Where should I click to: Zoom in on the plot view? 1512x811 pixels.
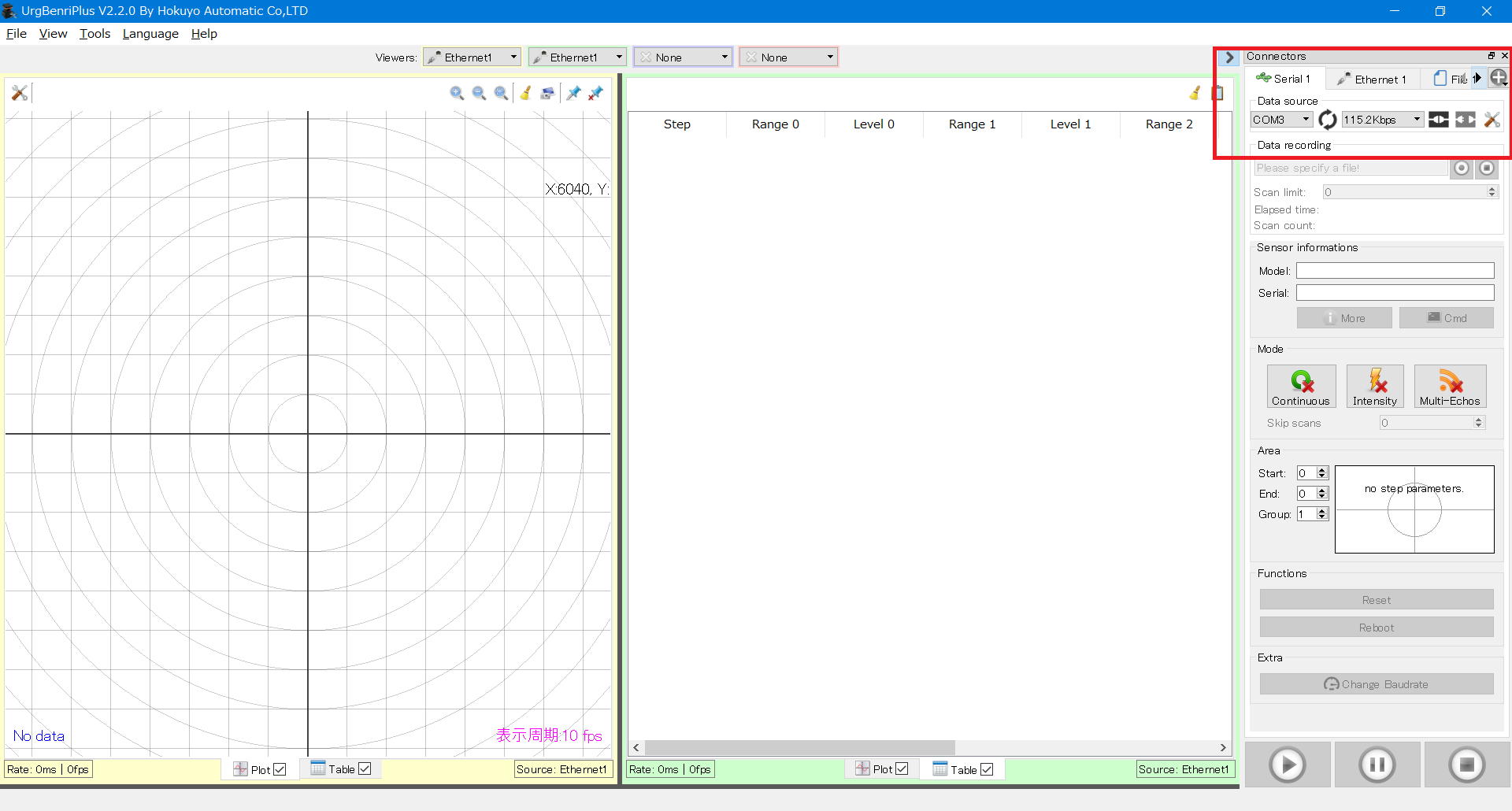[457, 93]
